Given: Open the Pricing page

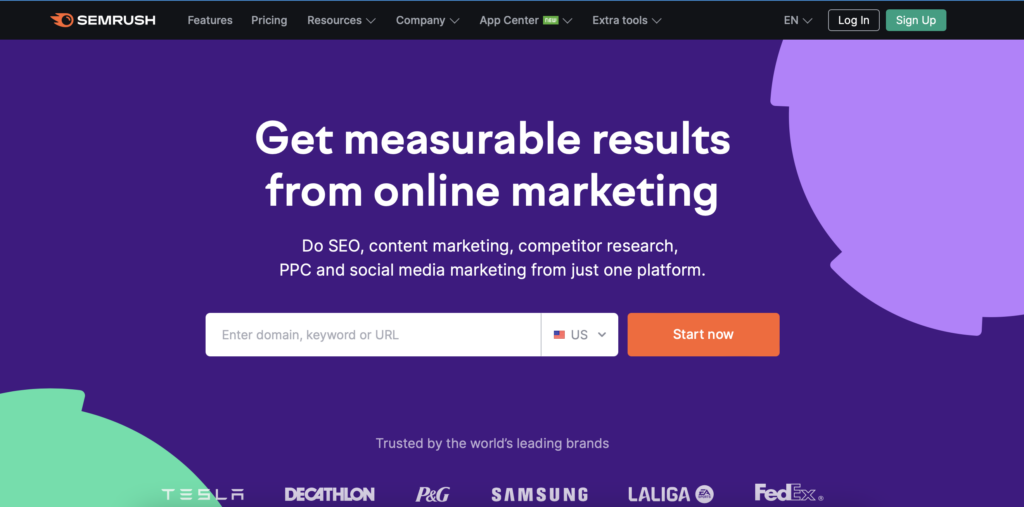Looking at the screenshot, I should (269, 20).
